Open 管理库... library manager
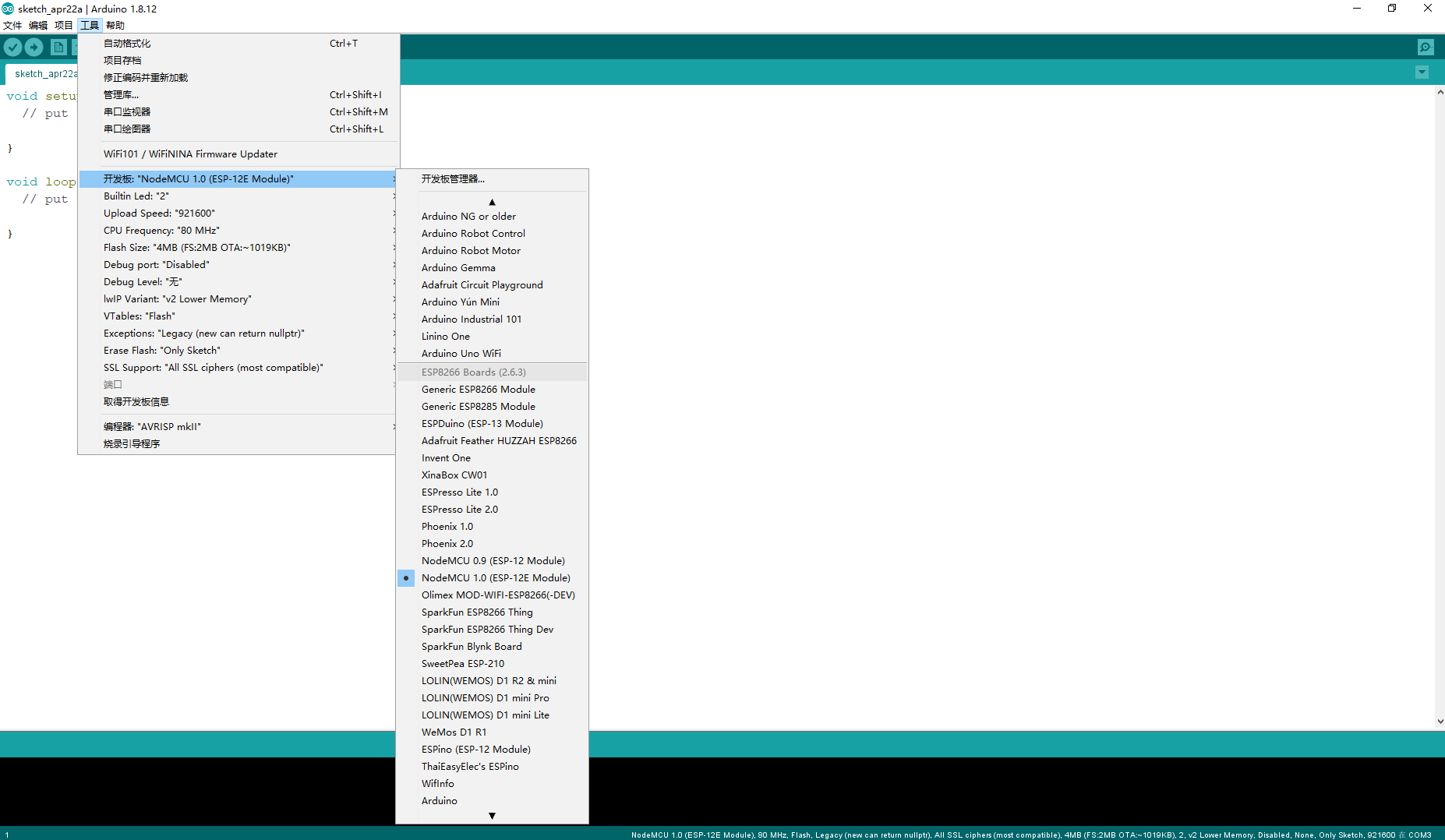 tap(239, 95)
